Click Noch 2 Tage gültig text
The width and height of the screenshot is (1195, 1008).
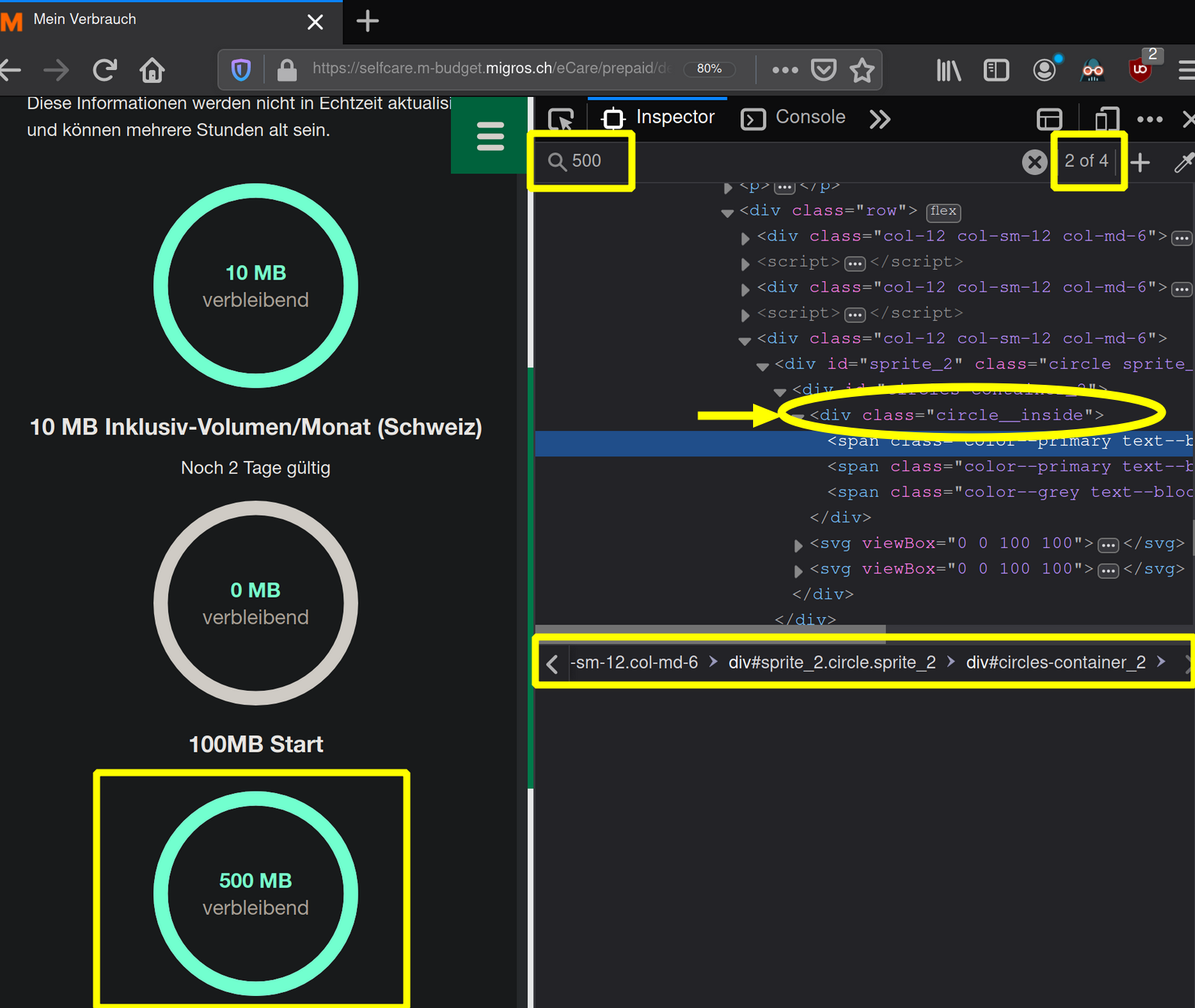point(256,468)
